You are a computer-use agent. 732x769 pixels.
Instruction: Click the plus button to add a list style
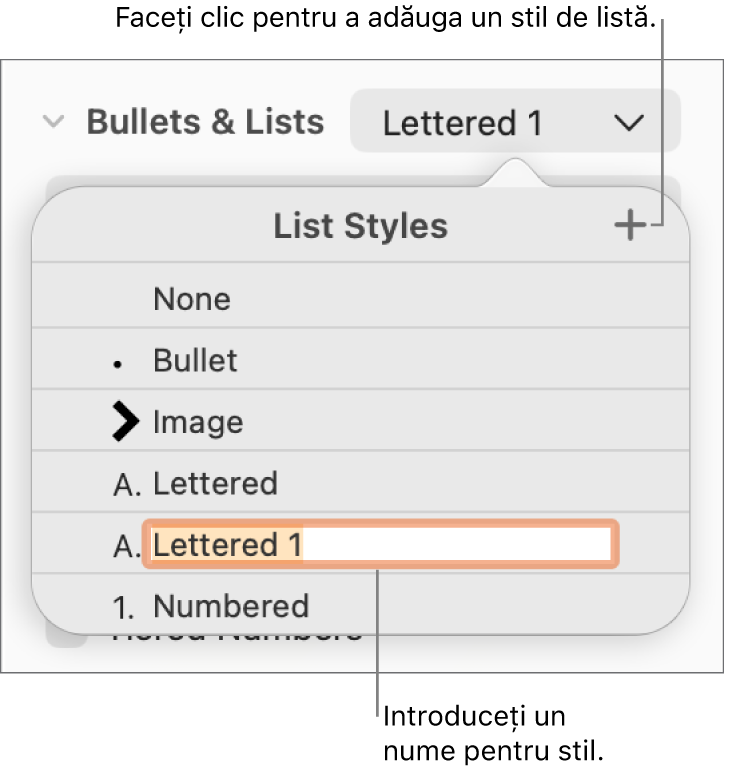pyautogui.click(x=630, y=226)
